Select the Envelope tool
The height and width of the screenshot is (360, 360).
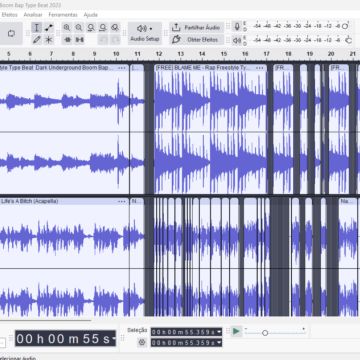(49, 28)
